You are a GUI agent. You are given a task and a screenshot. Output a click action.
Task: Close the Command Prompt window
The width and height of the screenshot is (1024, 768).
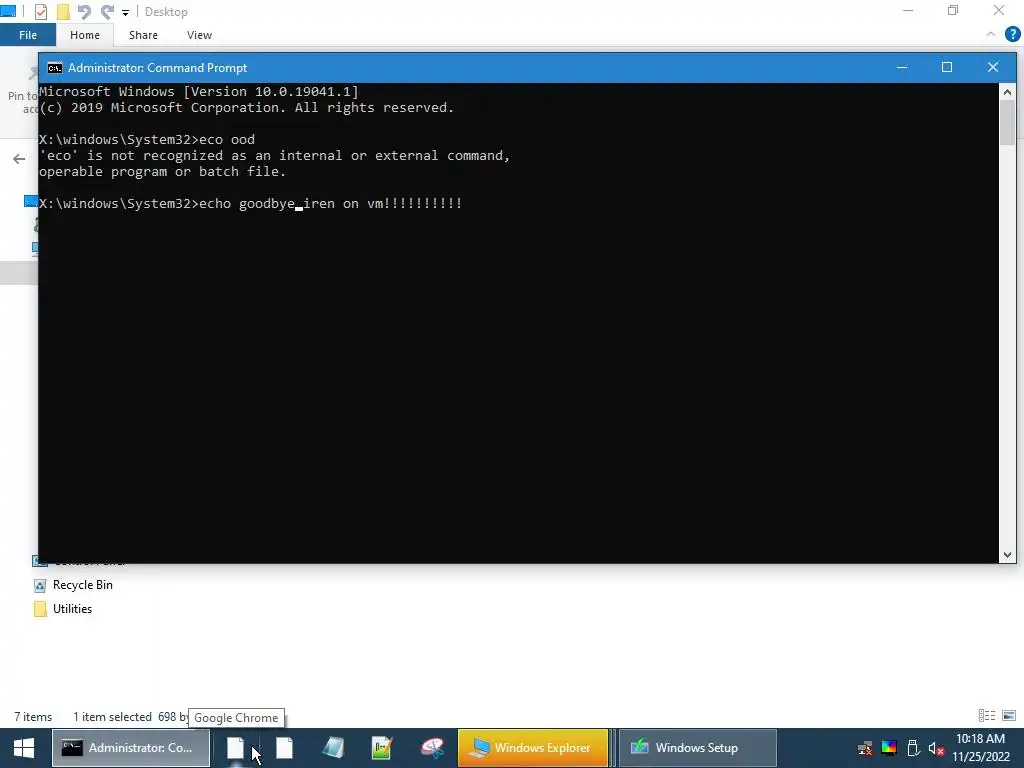993,67
